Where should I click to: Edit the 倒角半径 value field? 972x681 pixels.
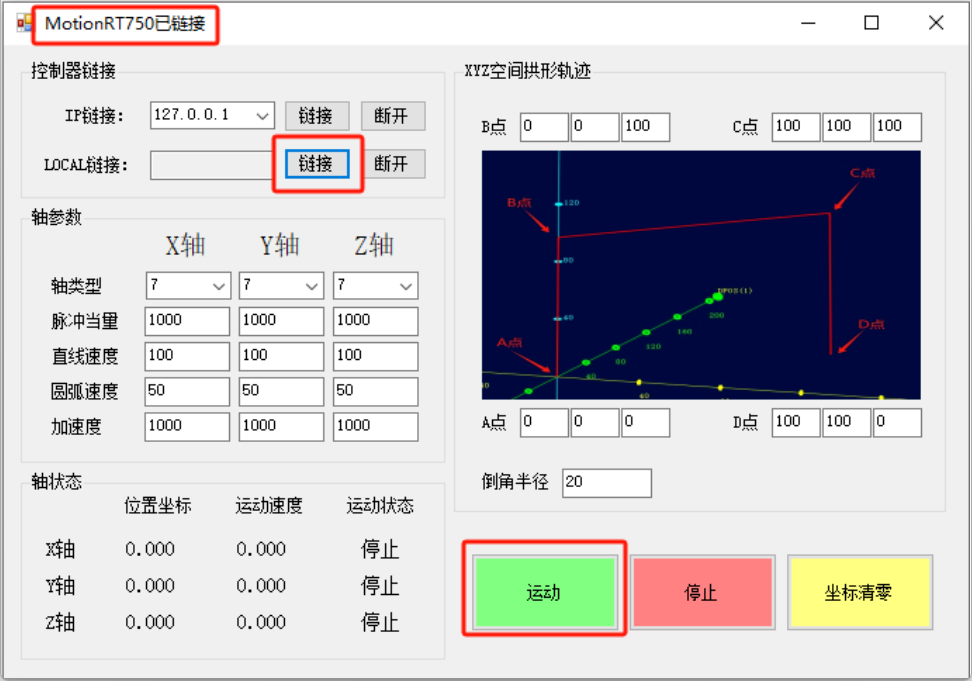(x=607, y=483)
